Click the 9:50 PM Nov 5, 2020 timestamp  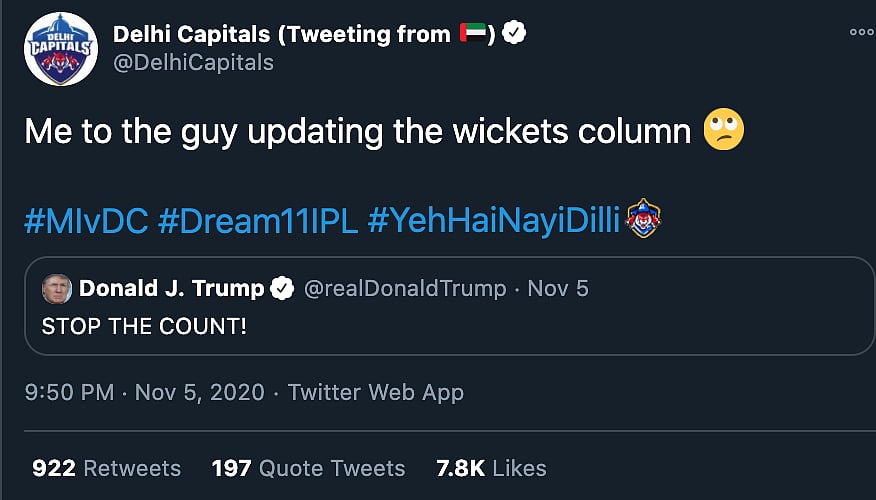tap(145, 392)
